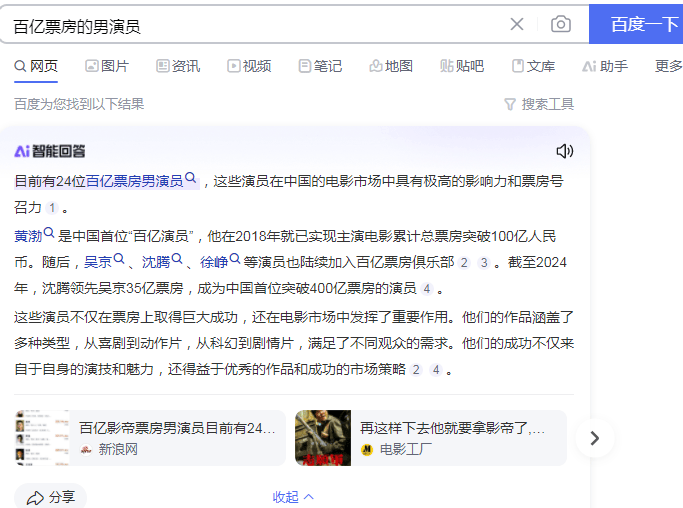The height and width of the screenshot is (508, 683).
Task: Open citation 2 after 百亿票房俱乐部
Action: coord(464,263)
